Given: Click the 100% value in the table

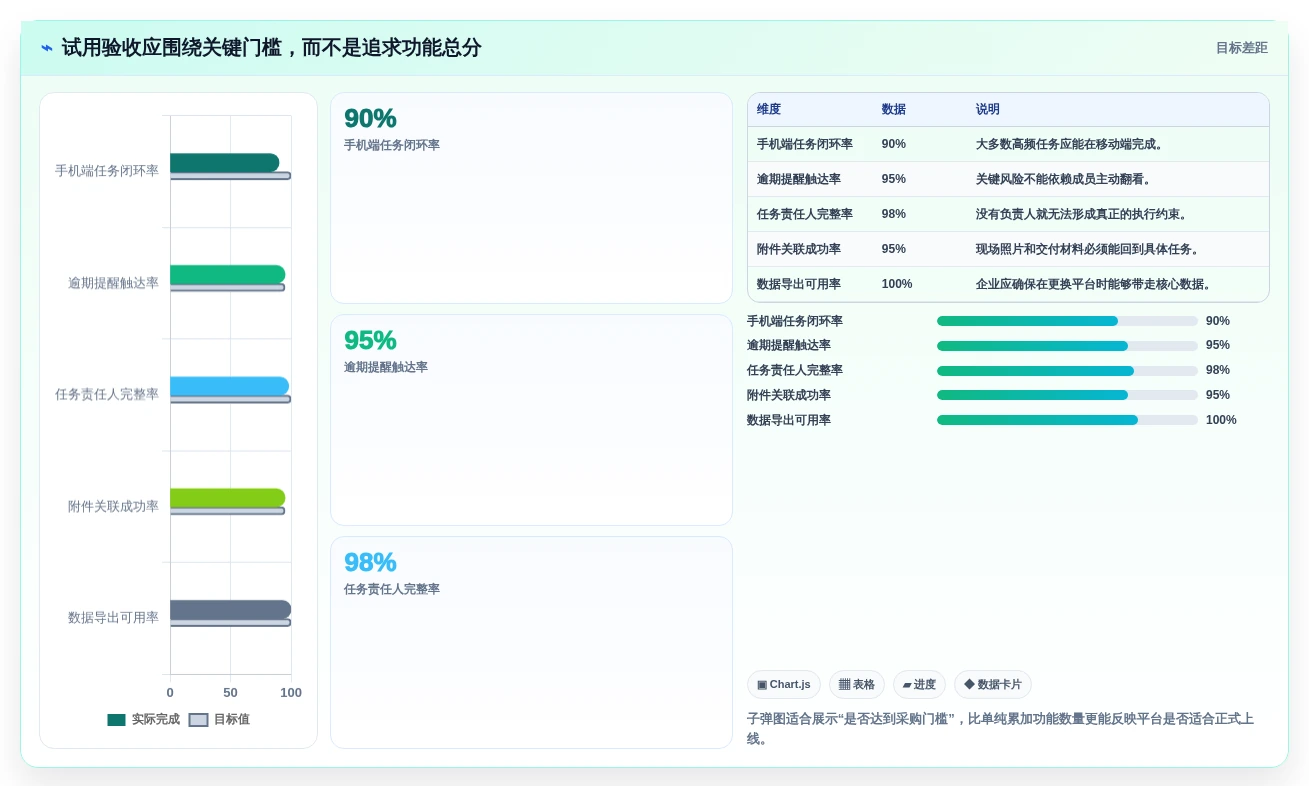Looking at the screenshot, I should click(x=896, y=284).
